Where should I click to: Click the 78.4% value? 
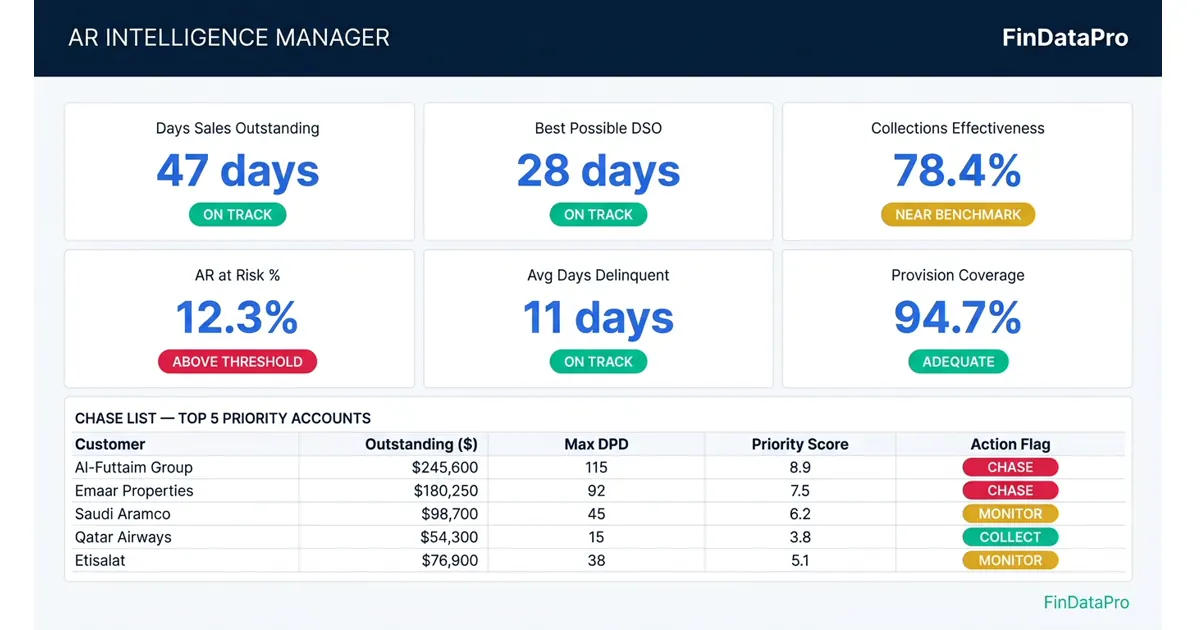tap(957, 171)
